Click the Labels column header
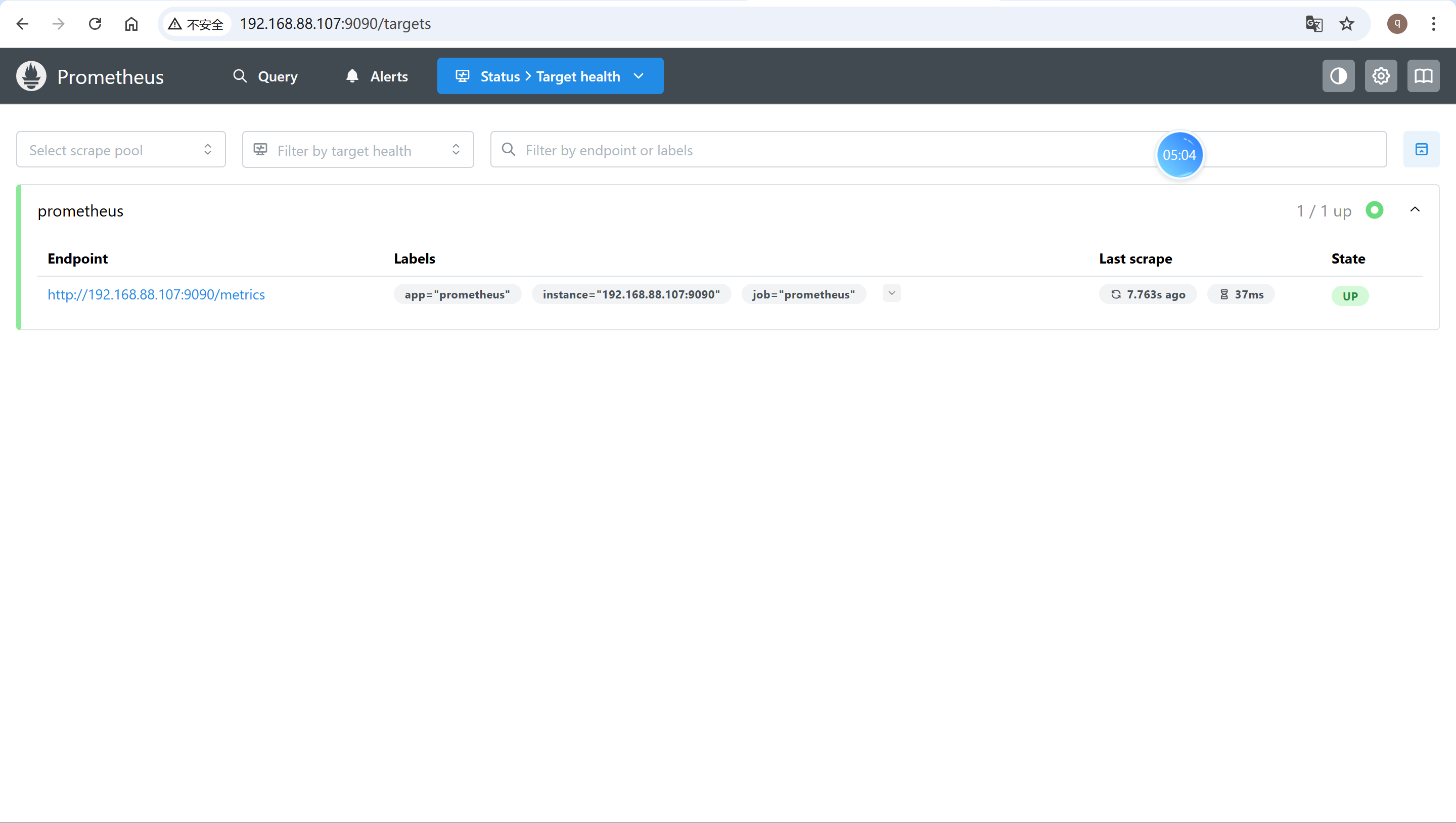 pyautogui.click(x=415, y=258)
